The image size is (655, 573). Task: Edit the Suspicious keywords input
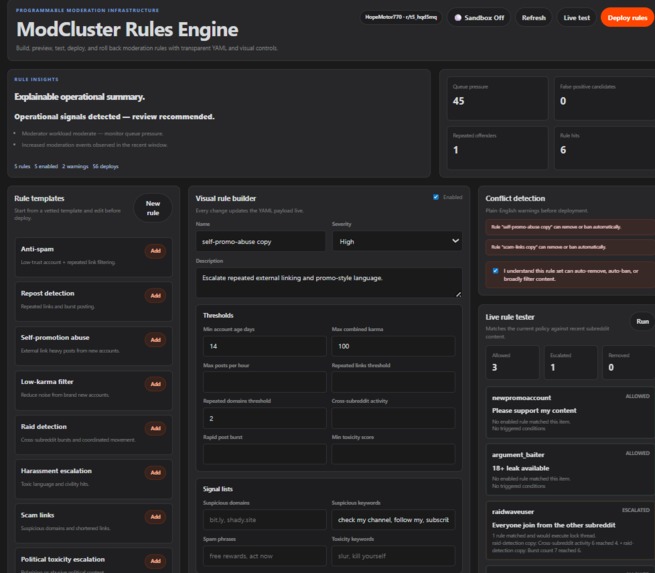pyautogui.click(x=394, y=520)
